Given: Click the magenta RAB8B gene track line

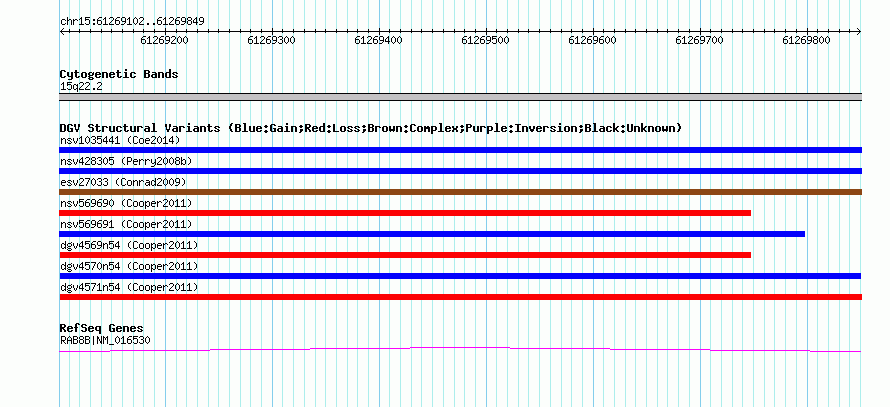Looking at the screenshot, I should 460,350.
